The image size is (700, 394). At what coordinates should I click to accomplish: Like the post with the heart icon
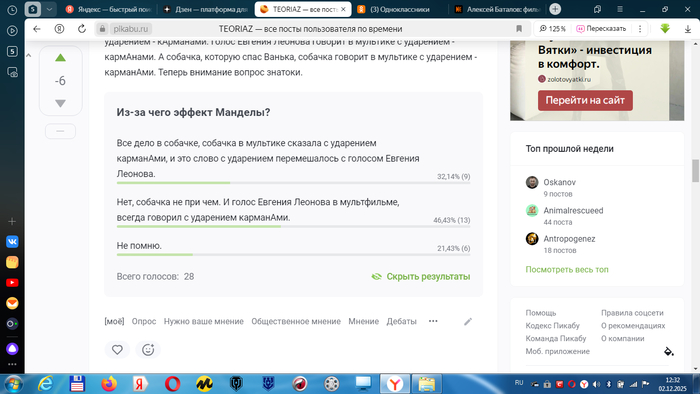click(x=117, y=350)
